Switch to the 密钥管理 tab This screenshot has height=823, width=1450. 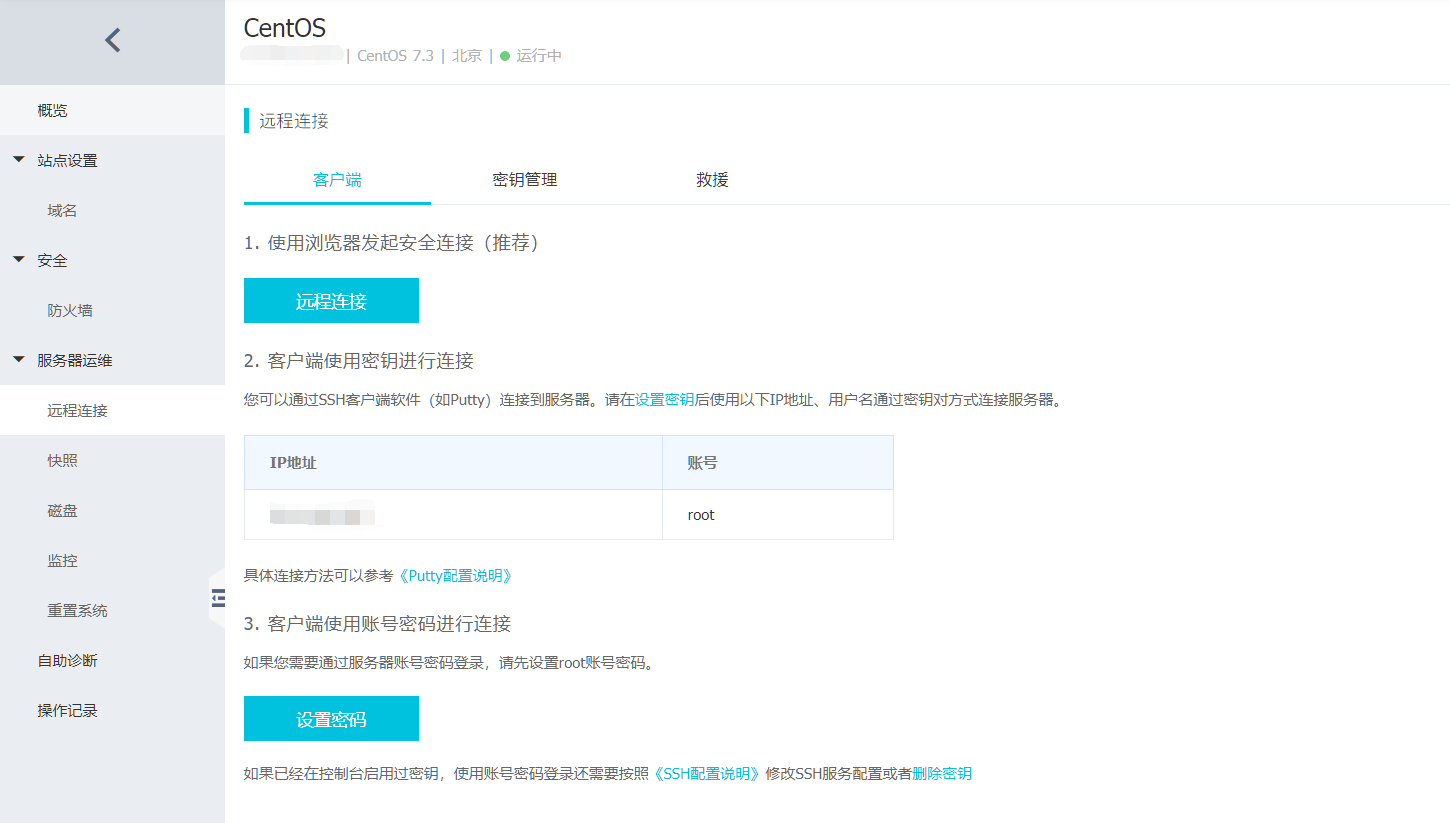(525, 180)
